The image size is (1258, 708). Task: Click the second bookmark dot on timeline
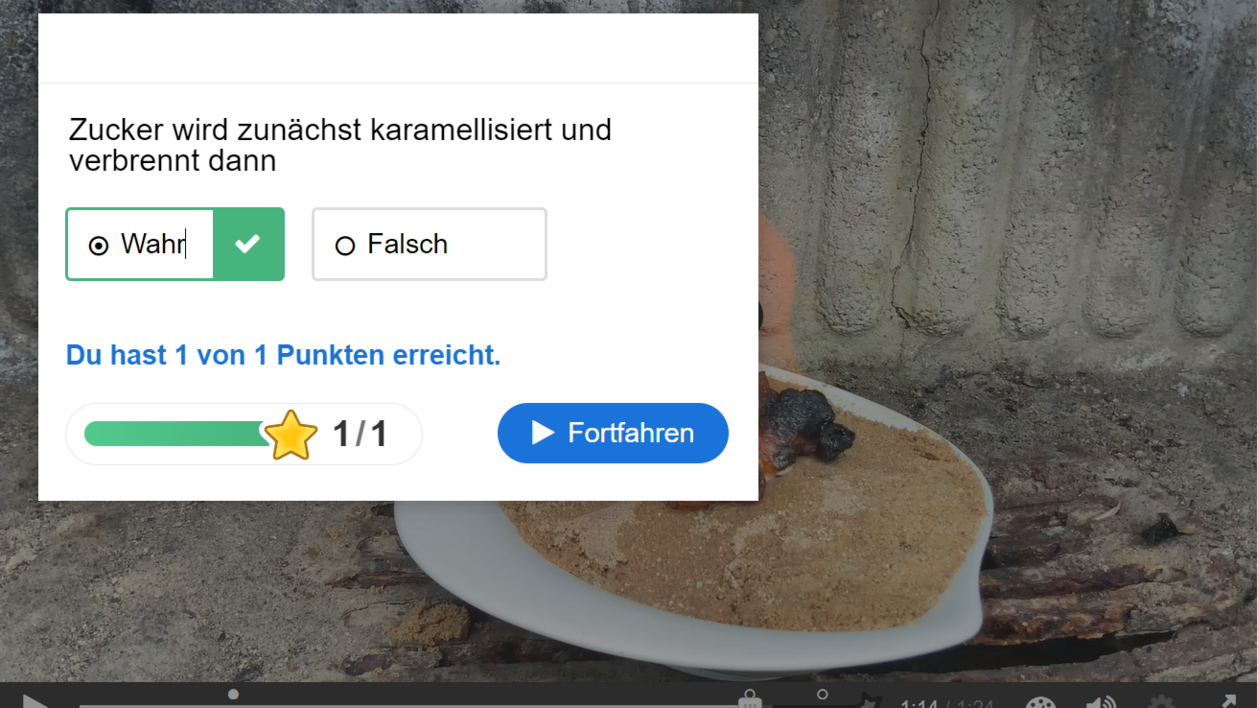tap(822, 694)
